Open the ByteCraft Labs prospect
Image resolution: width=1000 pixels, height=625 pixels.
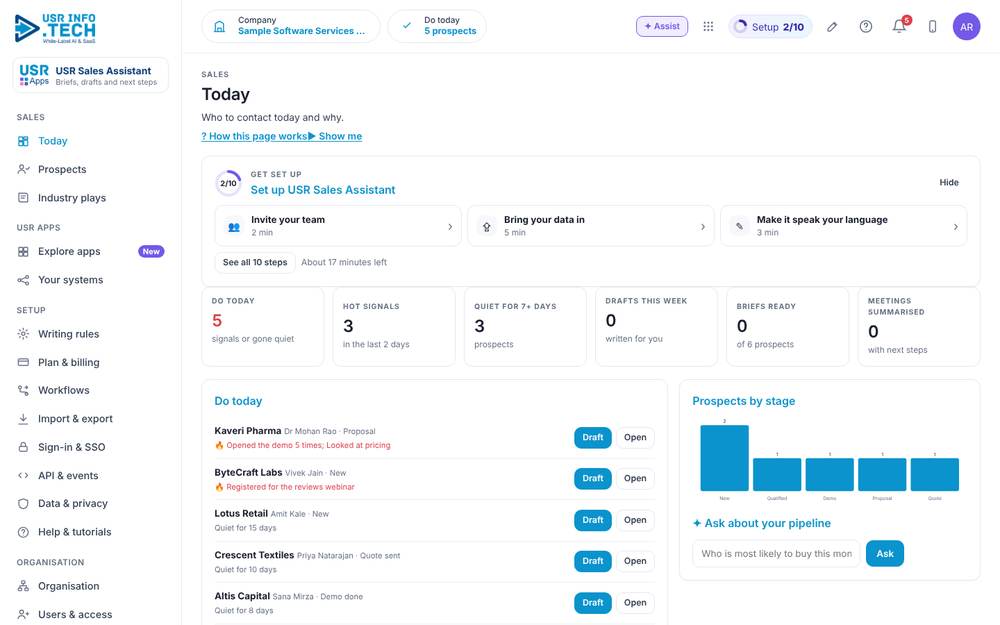pyautogui.click(x=635, y=478)
